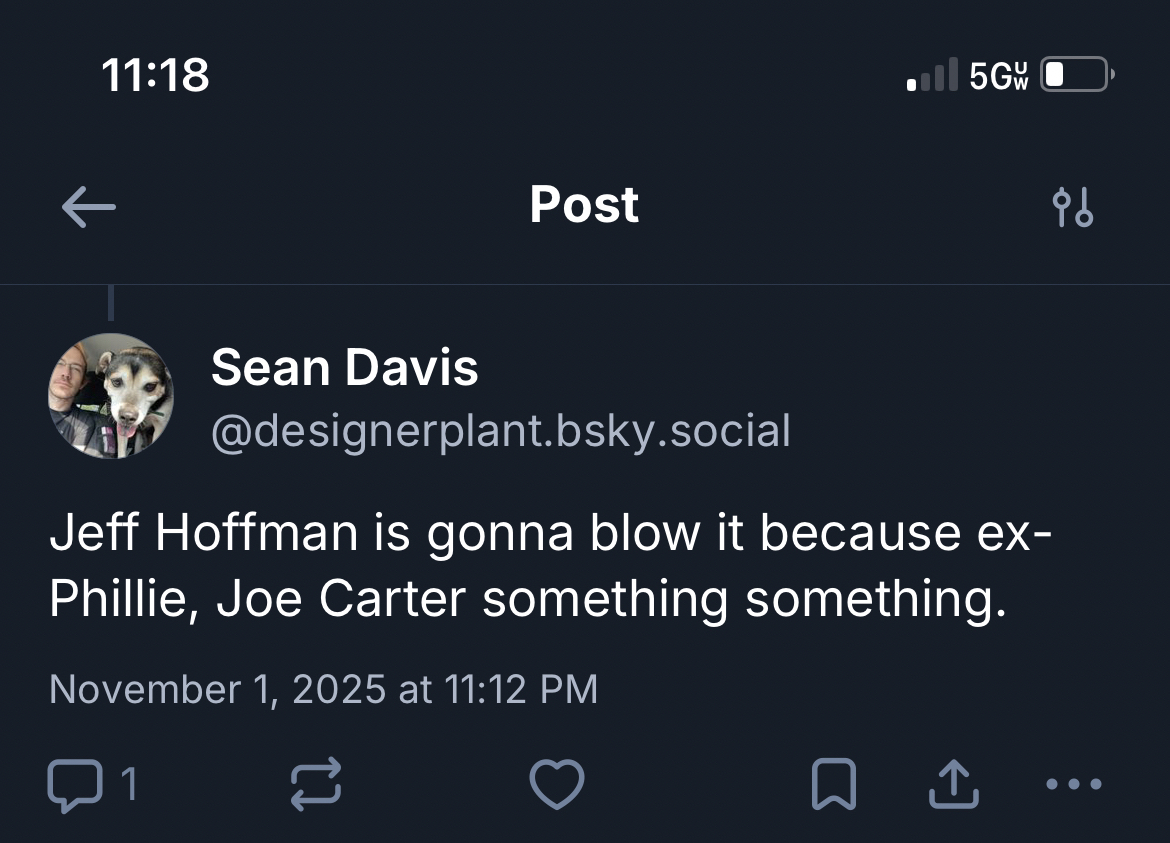Screen dimensions: 1170x843
Task: Tap the reply count number 1
Action: point(128,784)
